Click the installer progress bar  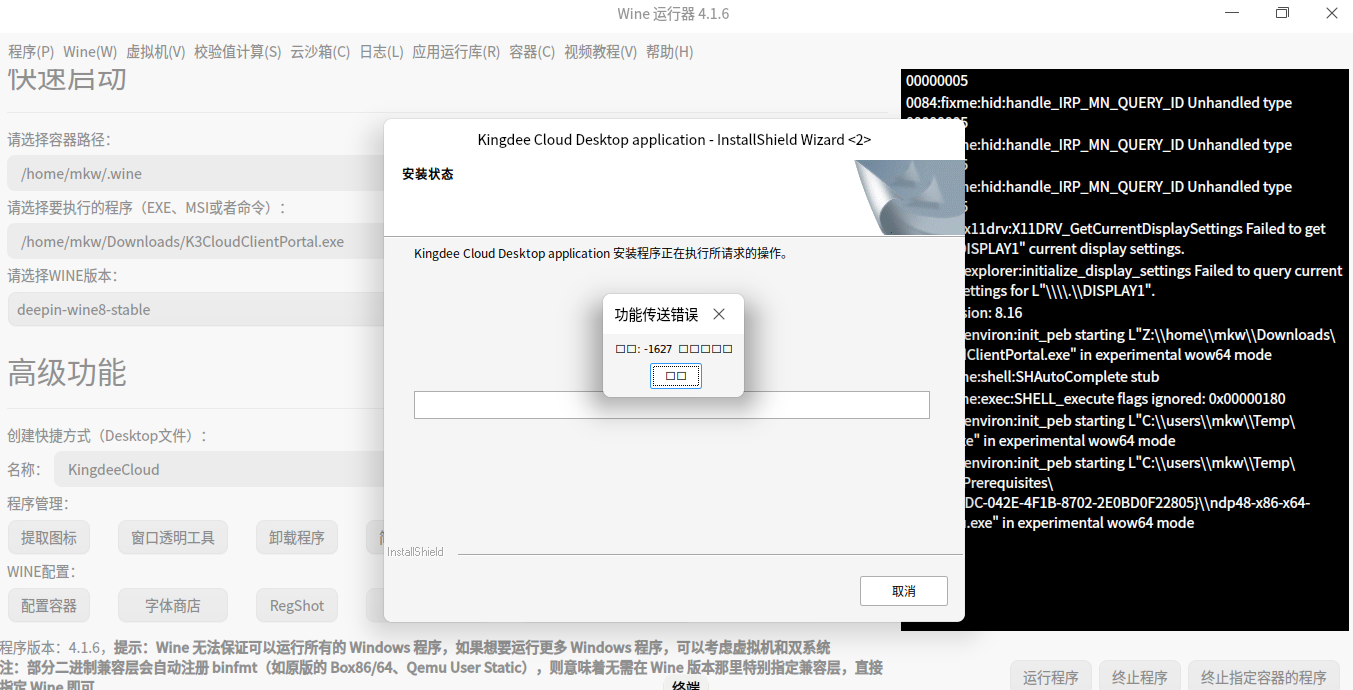pos(672,405)
